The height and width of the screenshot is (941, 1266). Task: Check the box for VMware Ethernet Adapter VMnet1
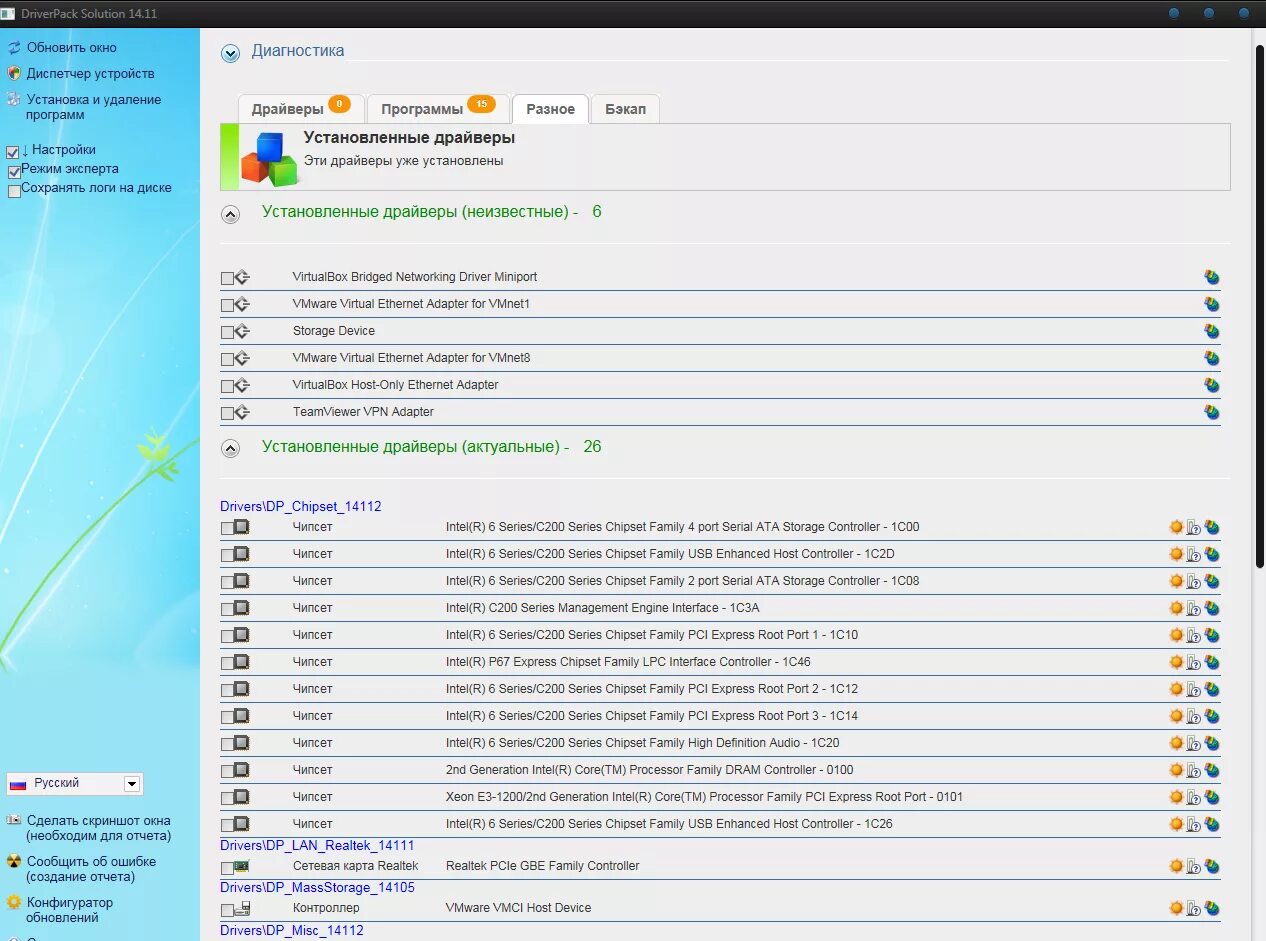tap(227, 305)
